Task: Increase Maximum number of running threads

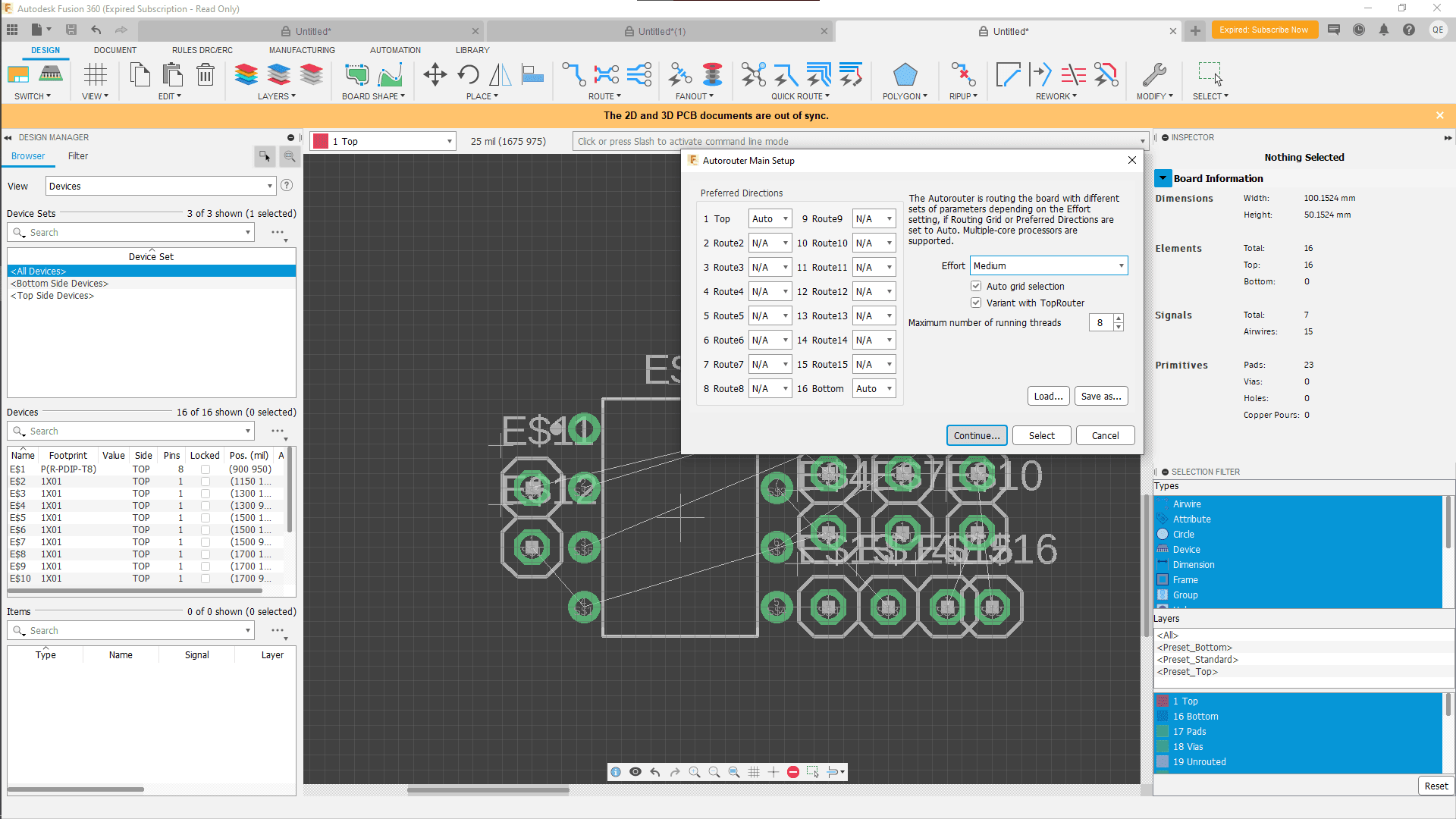Action: (1119, 318)
